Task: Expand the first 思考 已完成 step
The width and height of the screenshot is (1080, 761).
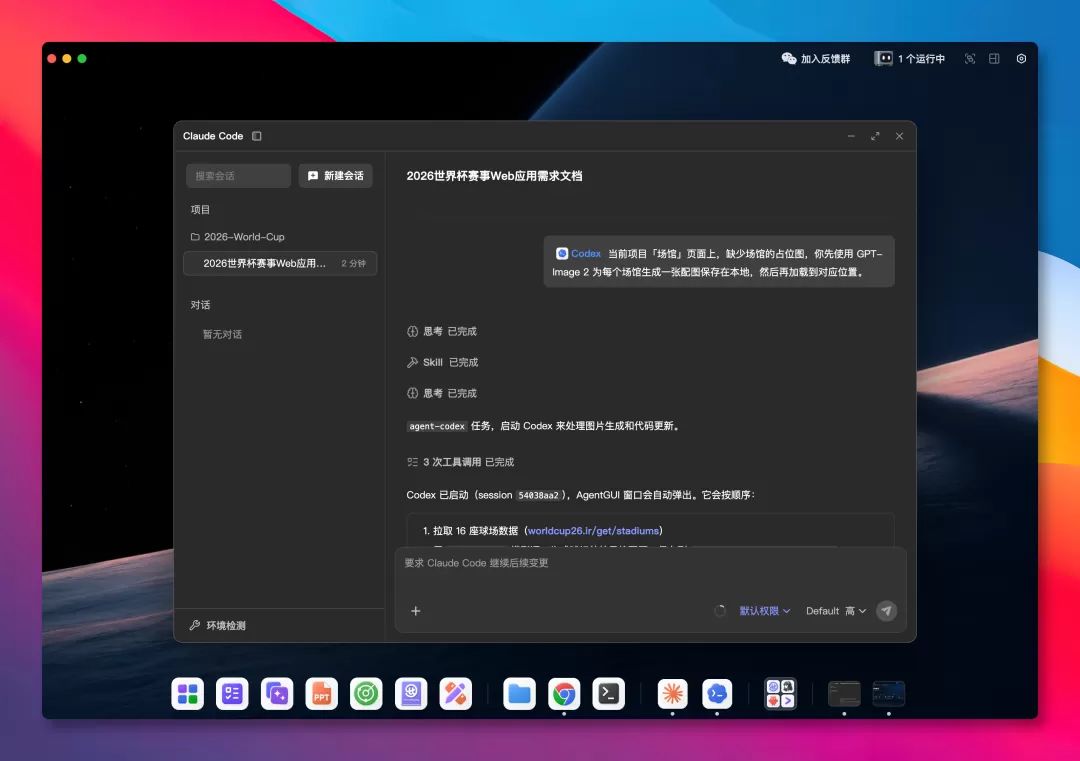Action: point(442,331)
